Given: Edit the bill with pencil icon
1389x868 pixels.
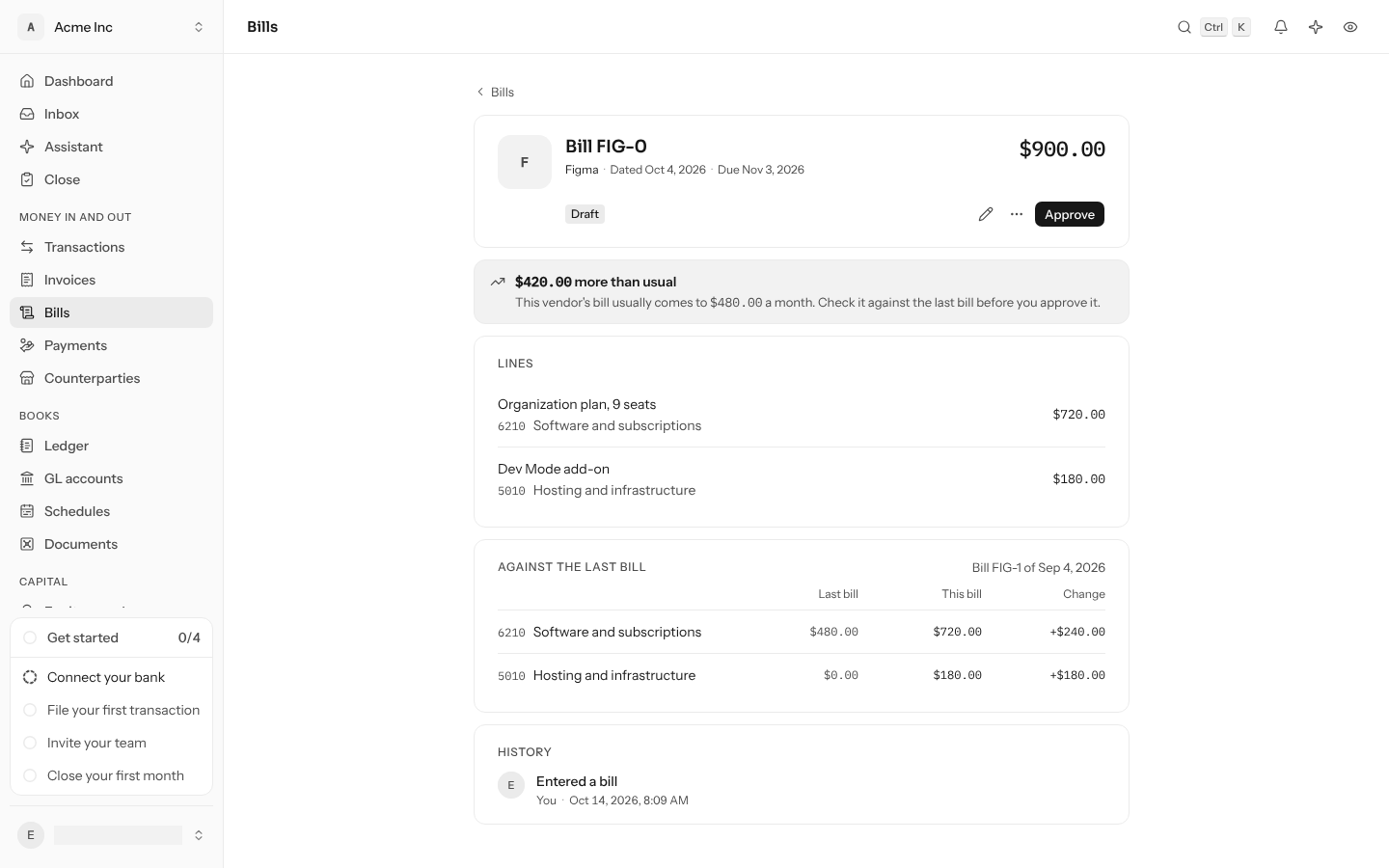Looking at the screenshot, I should (986, 214).
